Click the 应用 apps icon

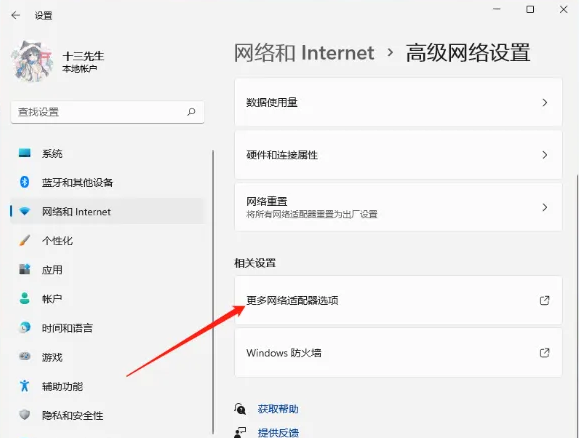point(24,269)
